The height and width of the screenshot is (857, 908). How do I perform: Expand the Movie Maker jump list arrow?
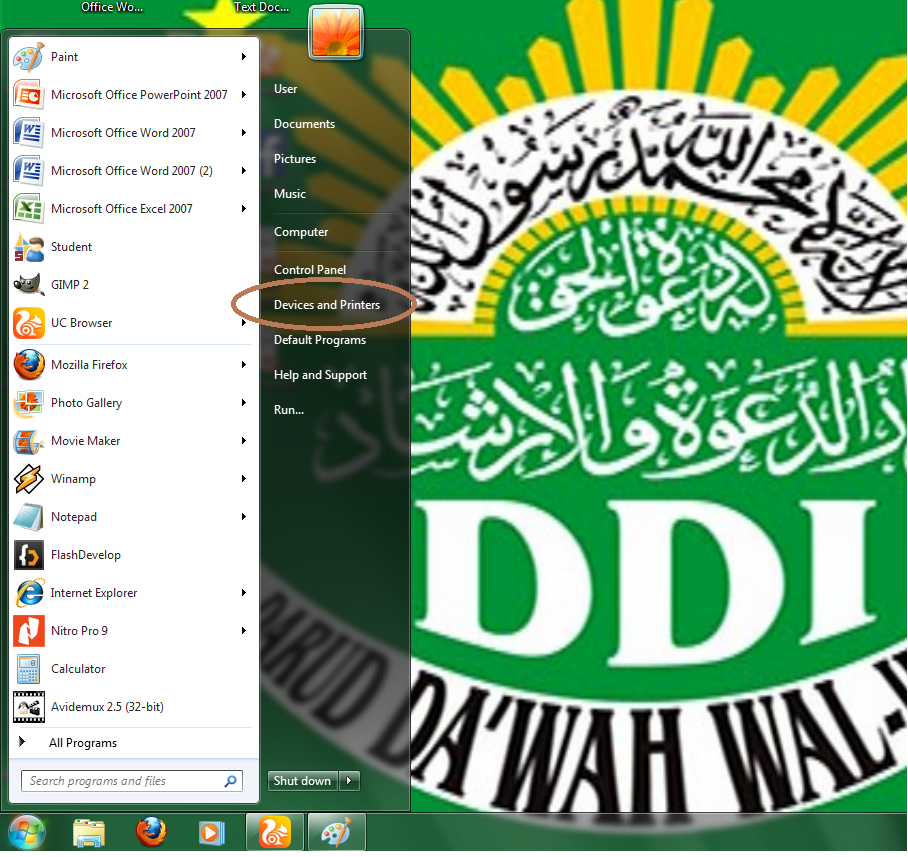pyautogui.click(x=244, y=441)
